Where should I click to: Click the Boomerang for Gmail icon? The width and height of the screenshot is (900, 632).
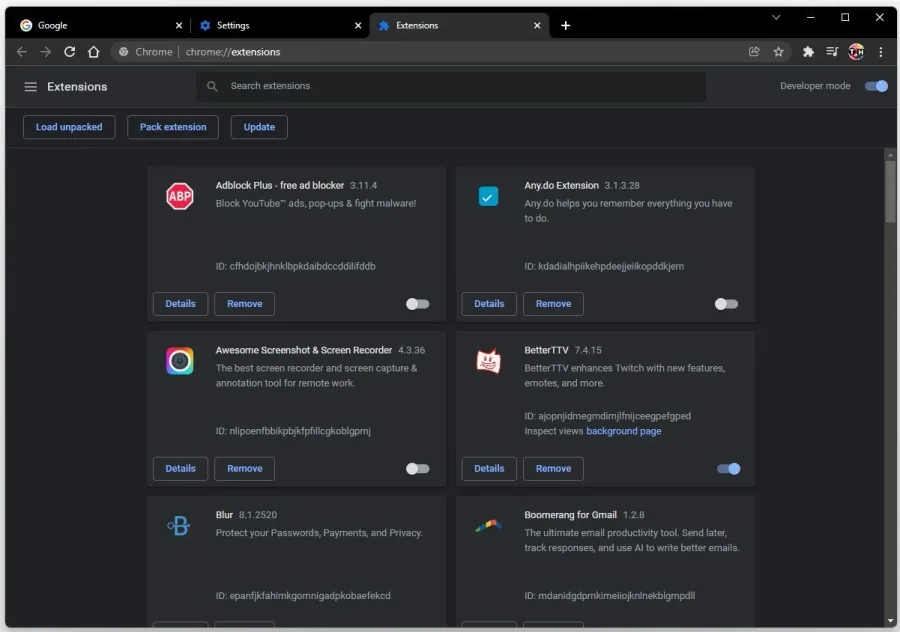(488, 525)
